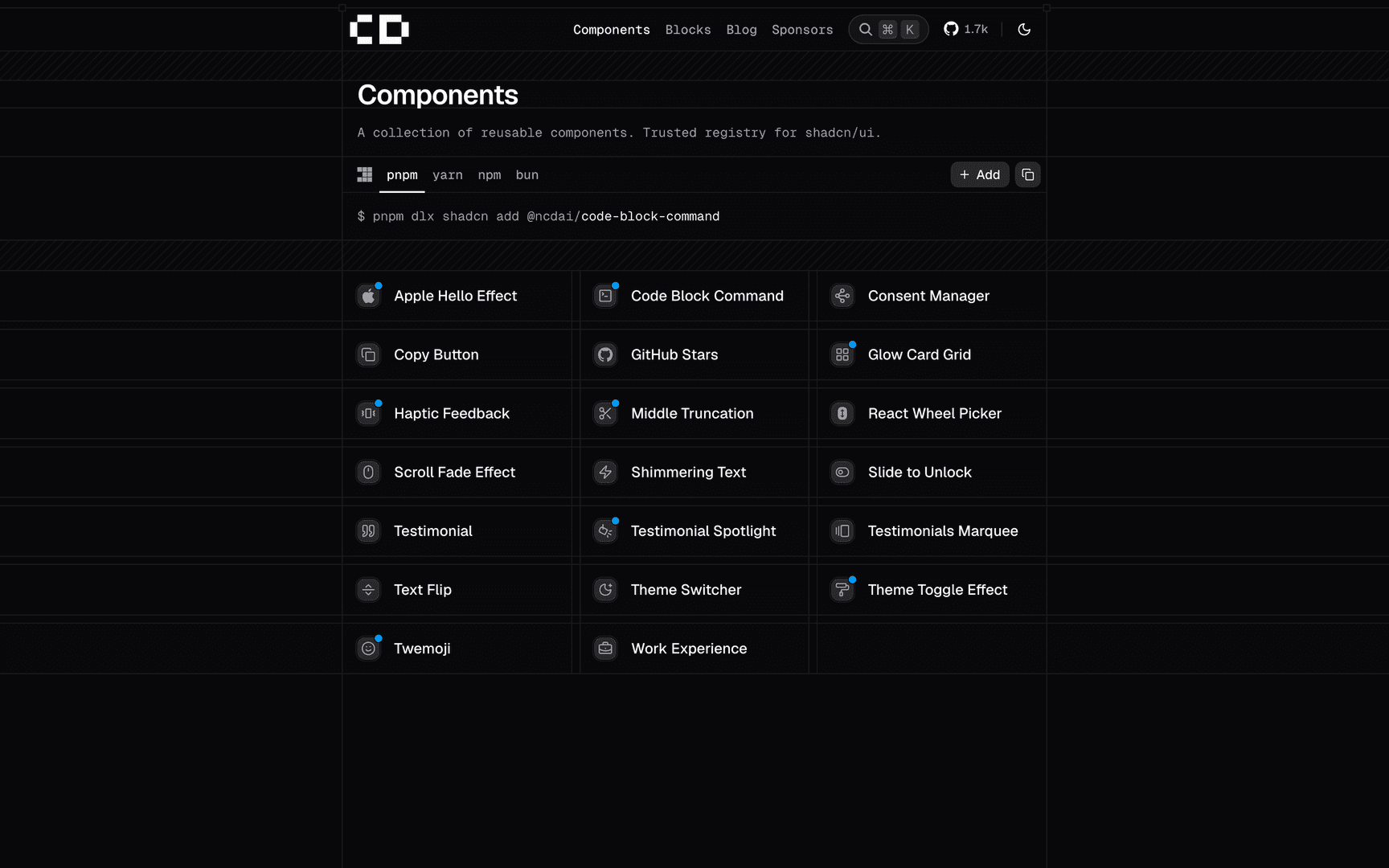Click the Code Block Command terminal icon
This screenshot has height=868, width=1389.
[x=605, y=296]
